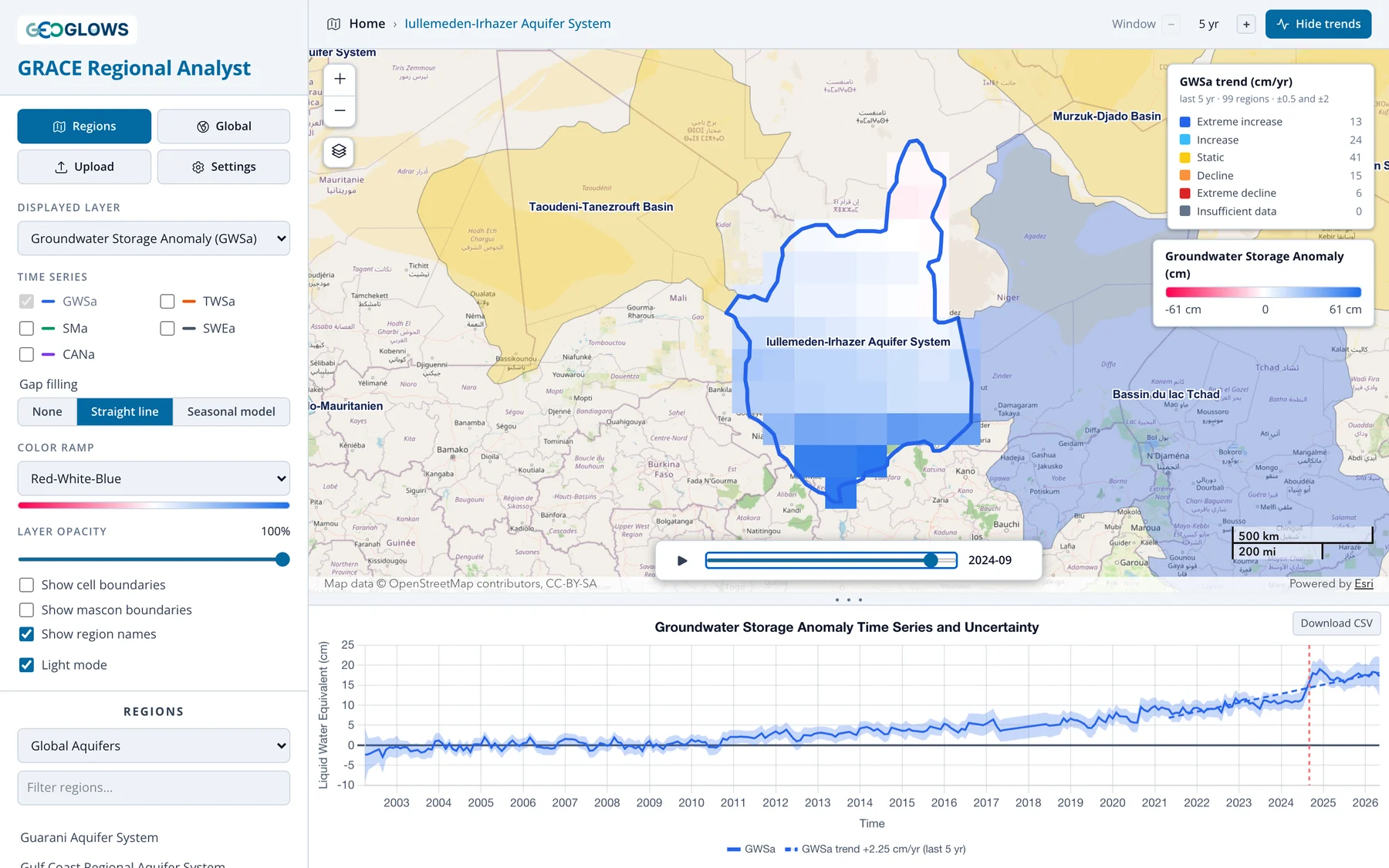Click the Extreme decline legend swatch

1185,193
